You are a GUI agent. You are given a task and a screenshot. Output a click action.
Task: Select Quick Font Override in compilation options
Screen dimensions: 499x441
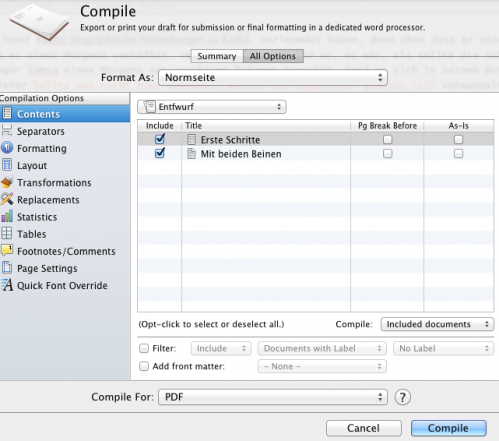click(65, 285)
